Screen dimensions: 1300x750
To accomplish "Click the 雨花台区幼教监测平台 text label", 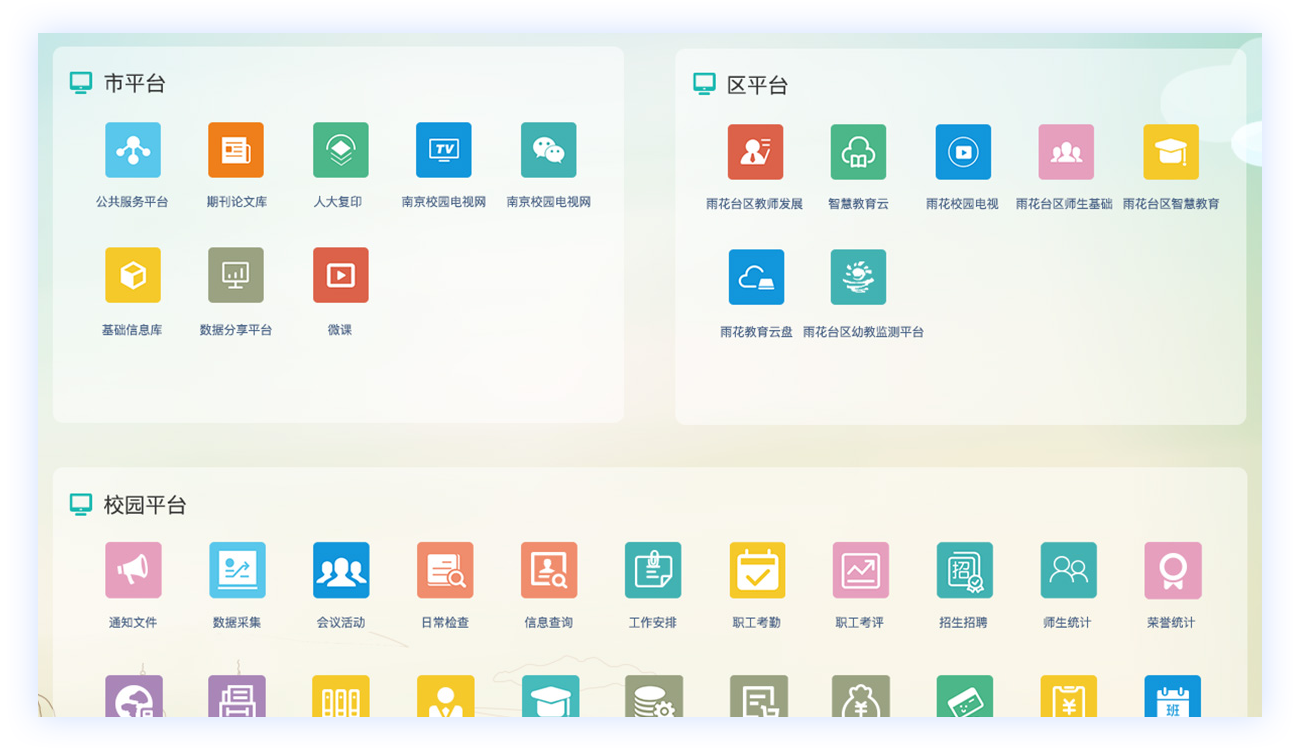I will tap(863, 332).
